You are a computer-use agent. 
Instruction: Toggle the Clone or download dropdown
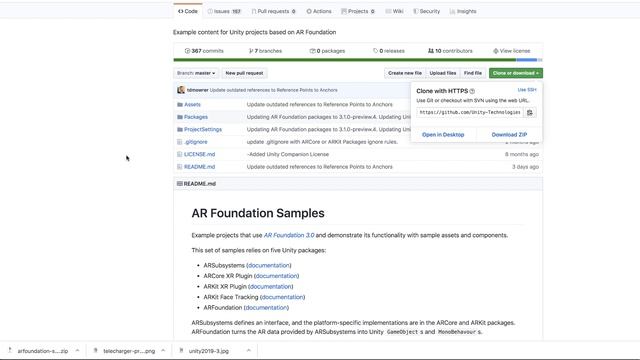point(516,73)
